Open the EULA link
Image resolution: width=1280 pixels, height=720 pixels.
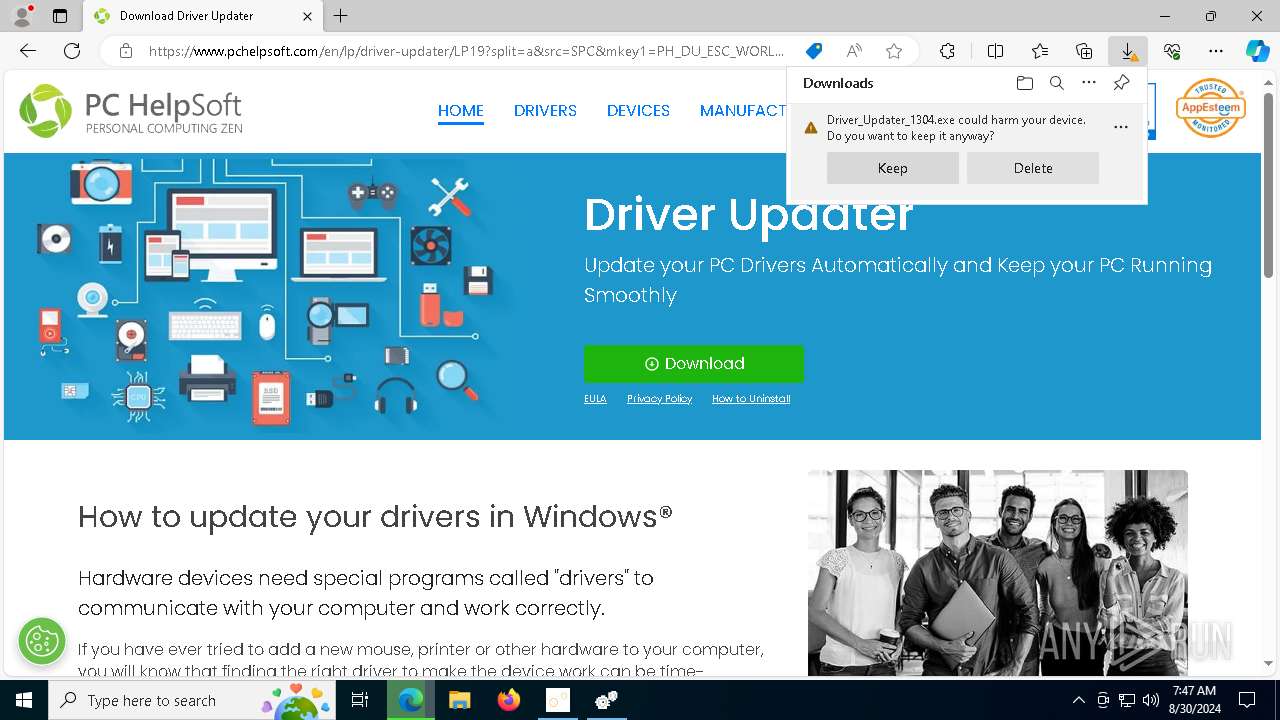coord(595,398)
